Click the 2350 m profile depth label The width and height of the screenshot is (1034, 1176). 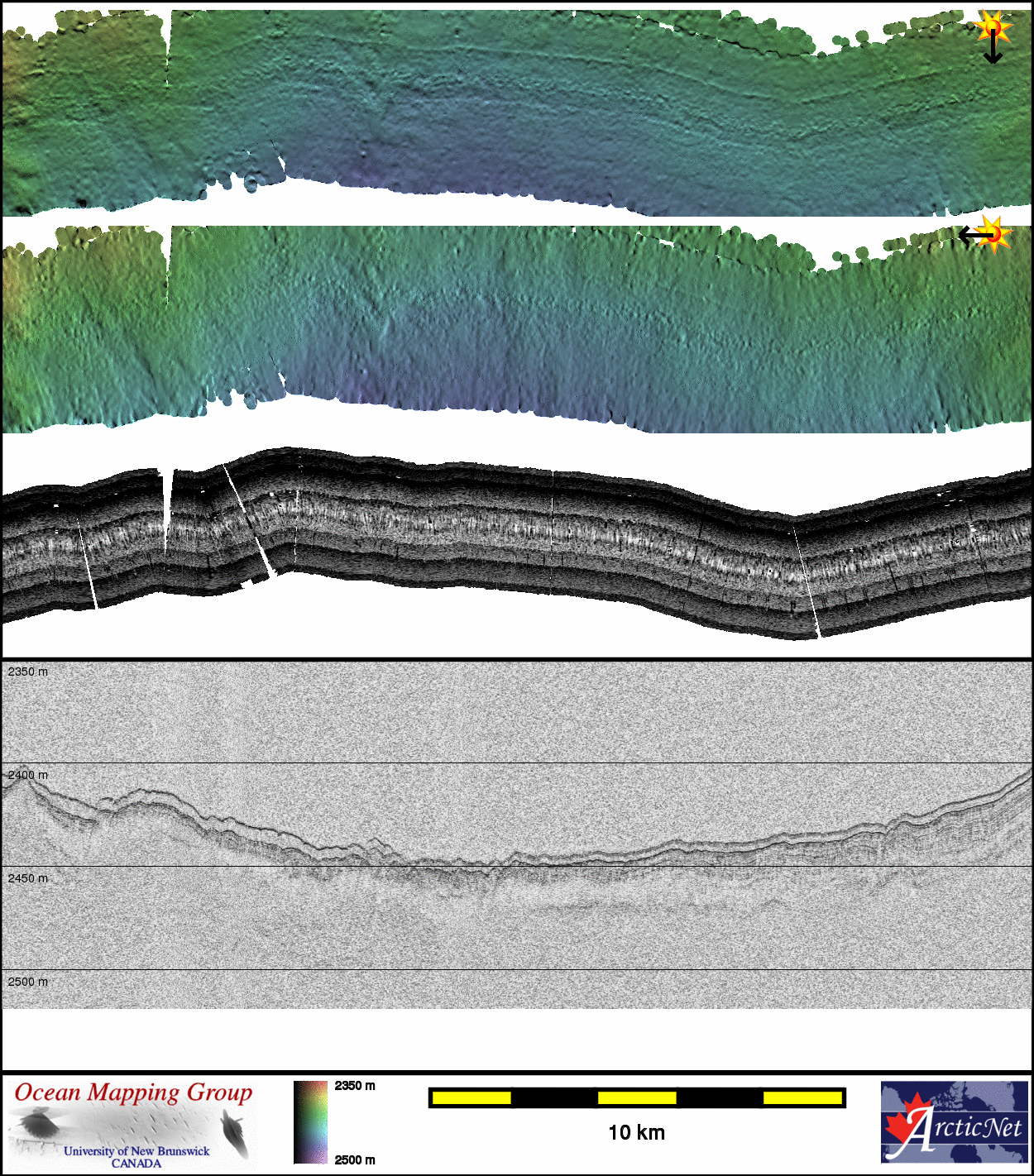coord(28,672)
